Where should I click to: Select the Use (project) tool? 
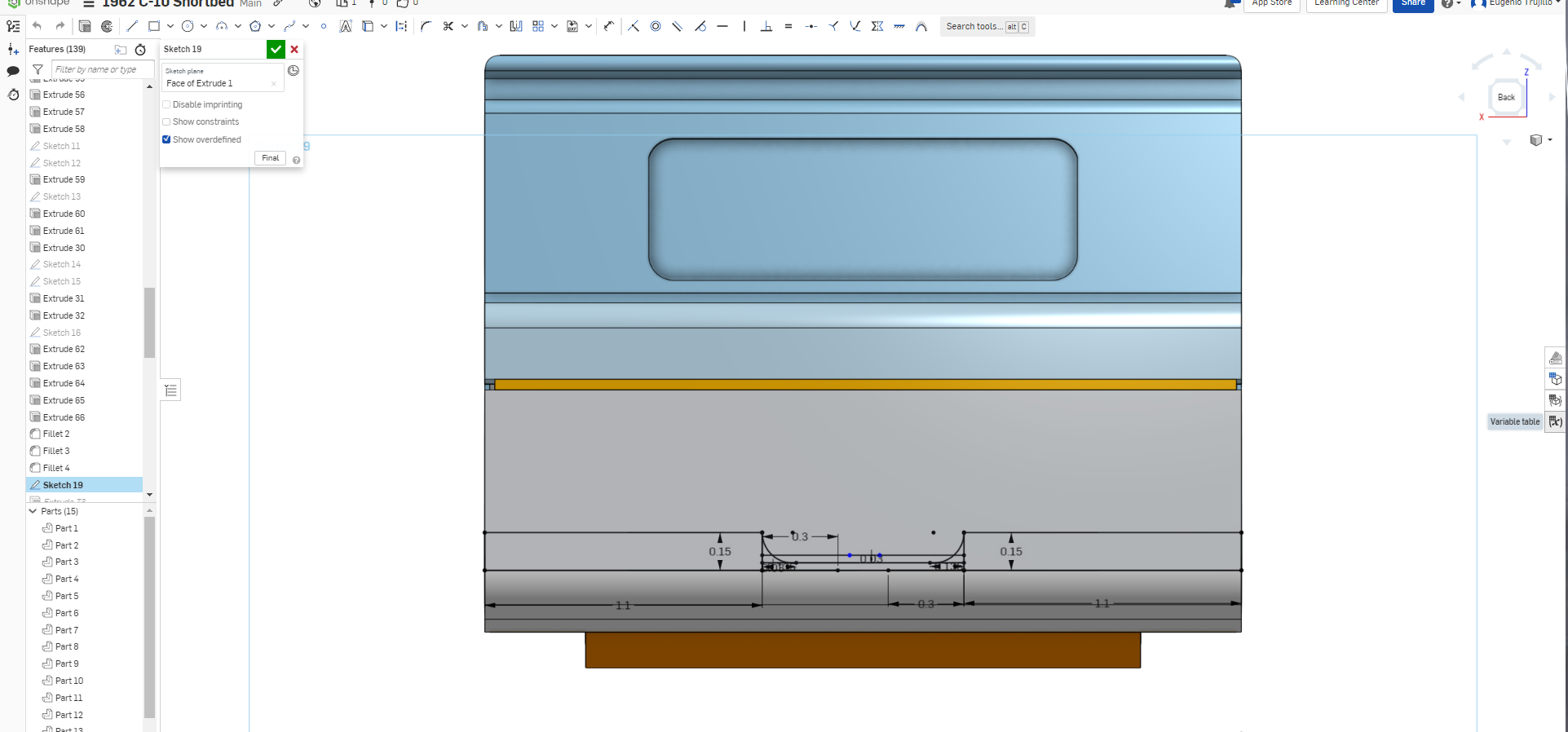pyautogui.click(x=368, y=26)
